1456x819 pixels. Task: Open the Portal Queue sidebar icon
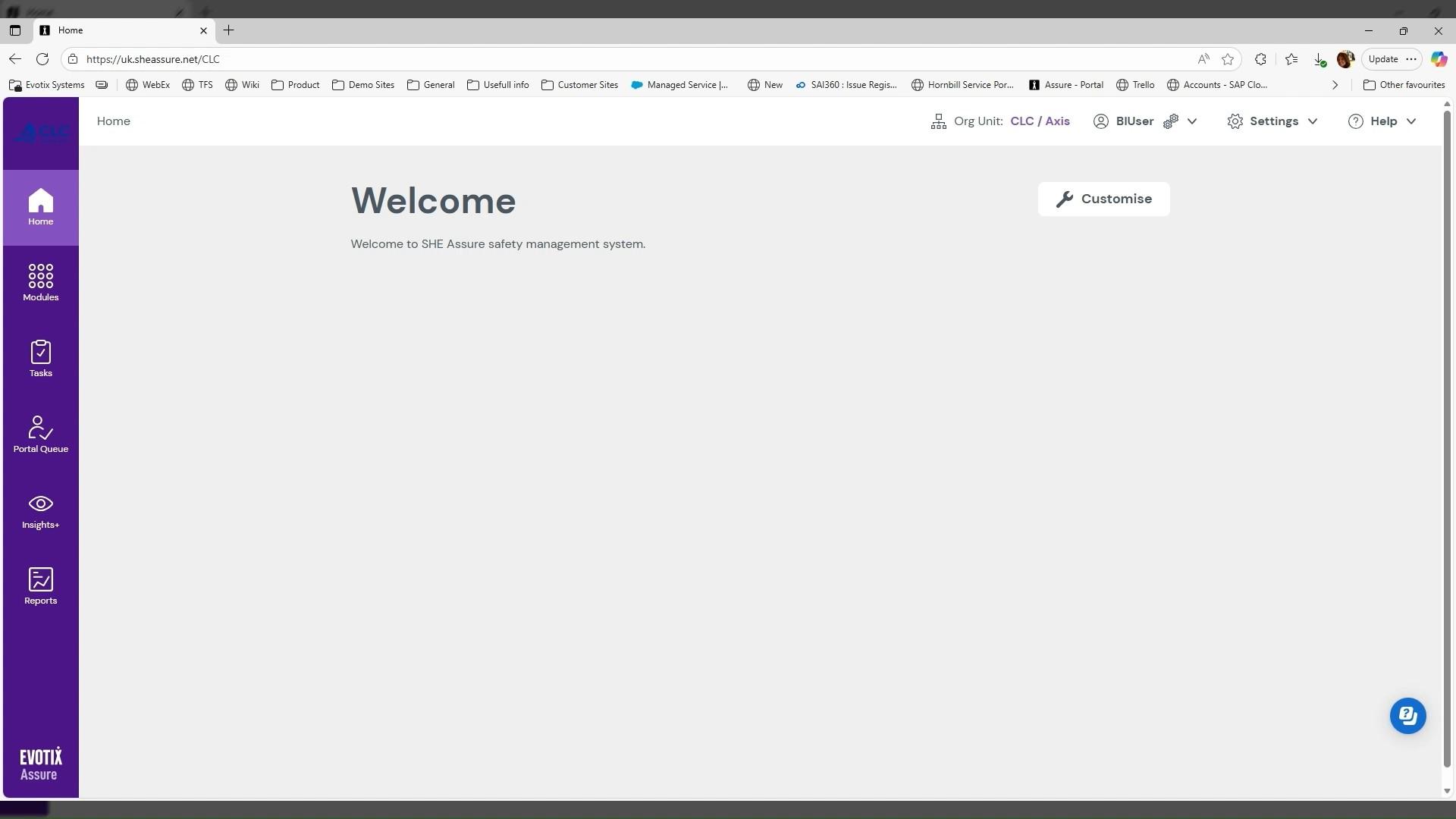click(40, 434)
